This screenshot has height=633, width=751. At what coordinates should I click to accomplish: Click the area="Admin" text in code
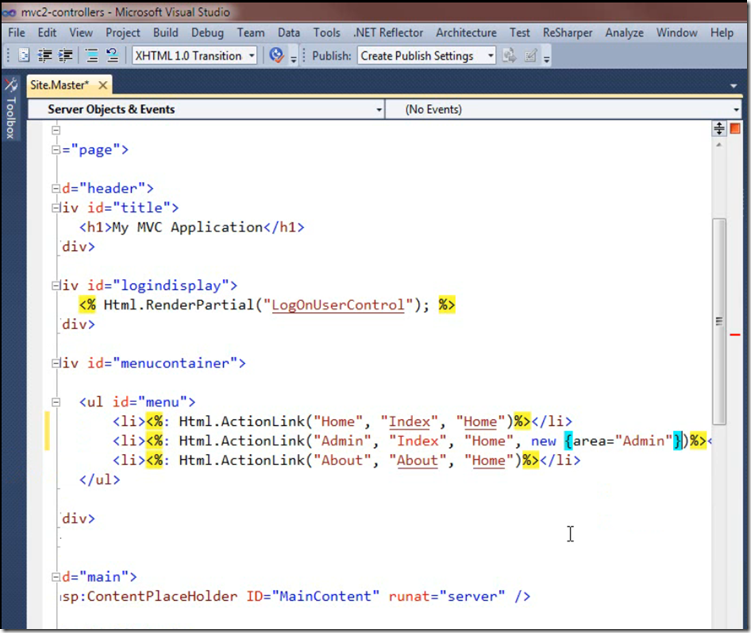tap(623, 441)
